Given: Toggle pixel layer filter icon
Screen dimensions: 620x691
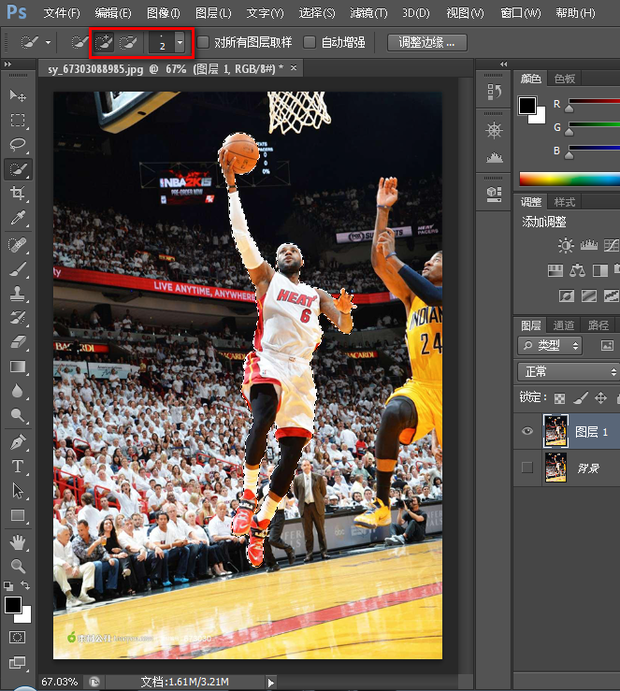Looking at the screenshot, I should pyautogui.click(x=607, y=346).
